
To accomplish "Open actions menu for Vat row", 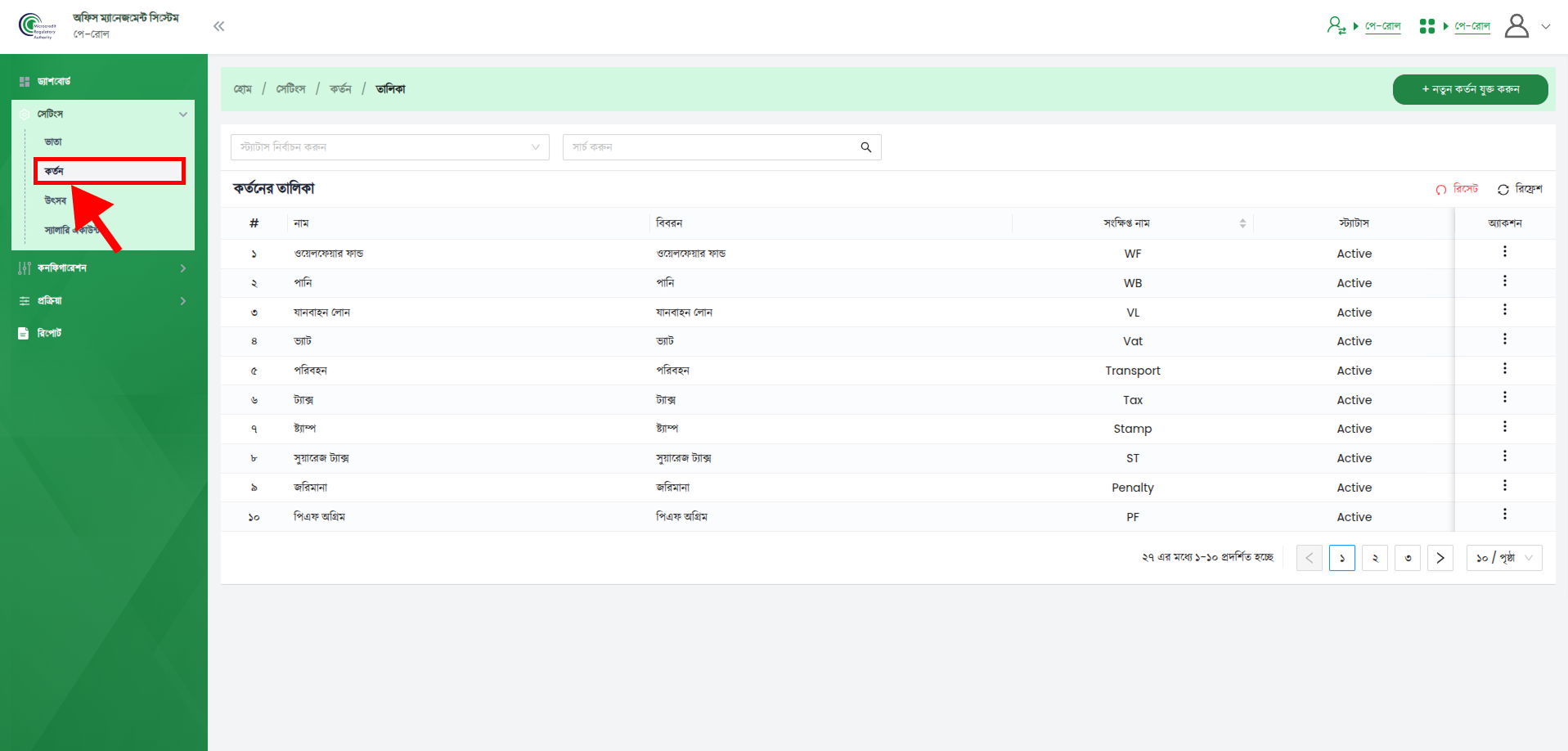I will (x=1504, y=340).
